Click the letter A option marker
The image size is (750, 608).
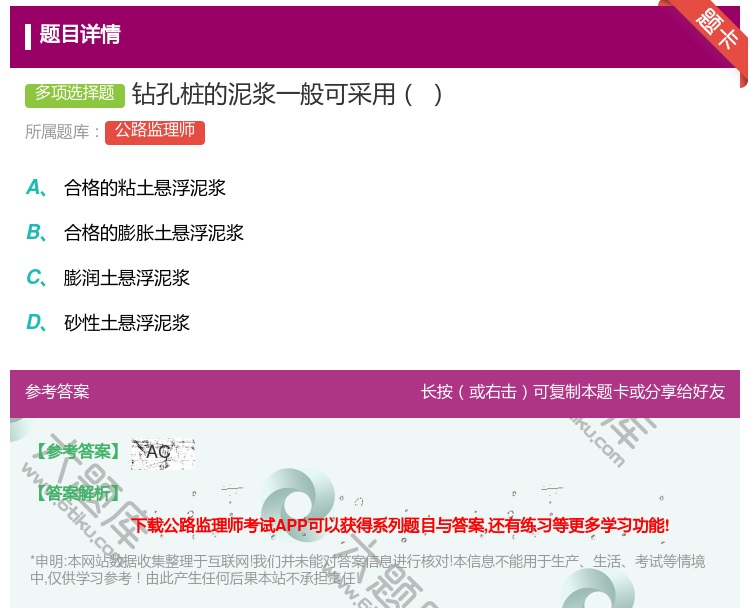36,188
